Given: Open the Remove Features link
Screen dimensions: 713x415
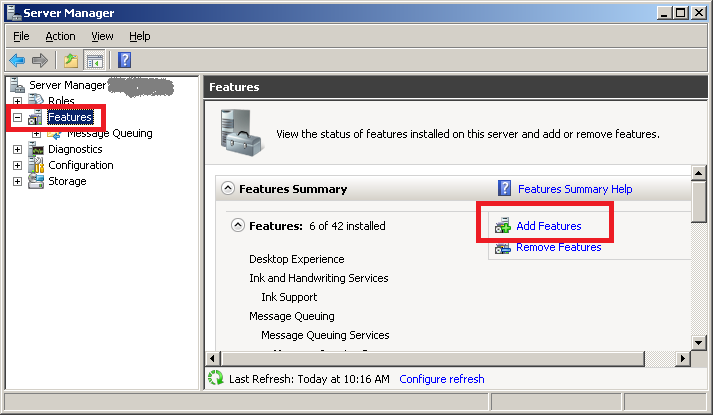Looking at the screenshot, I should tap(558, 247).
